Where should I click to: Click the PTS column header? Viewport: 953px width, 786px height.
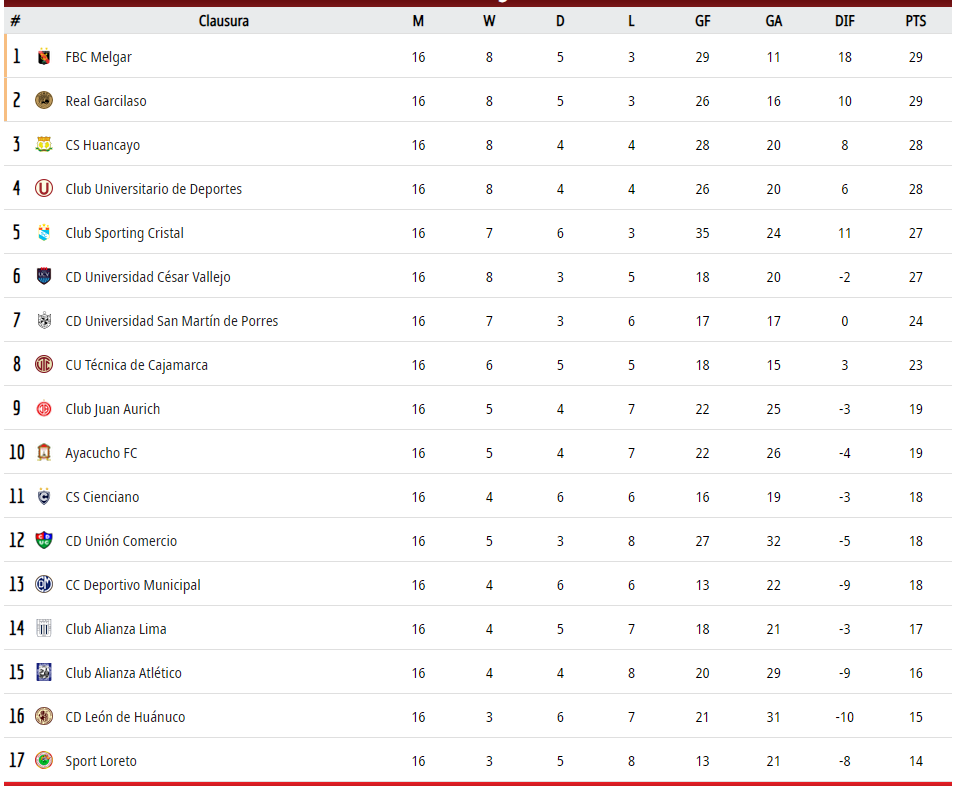point(915,21)
